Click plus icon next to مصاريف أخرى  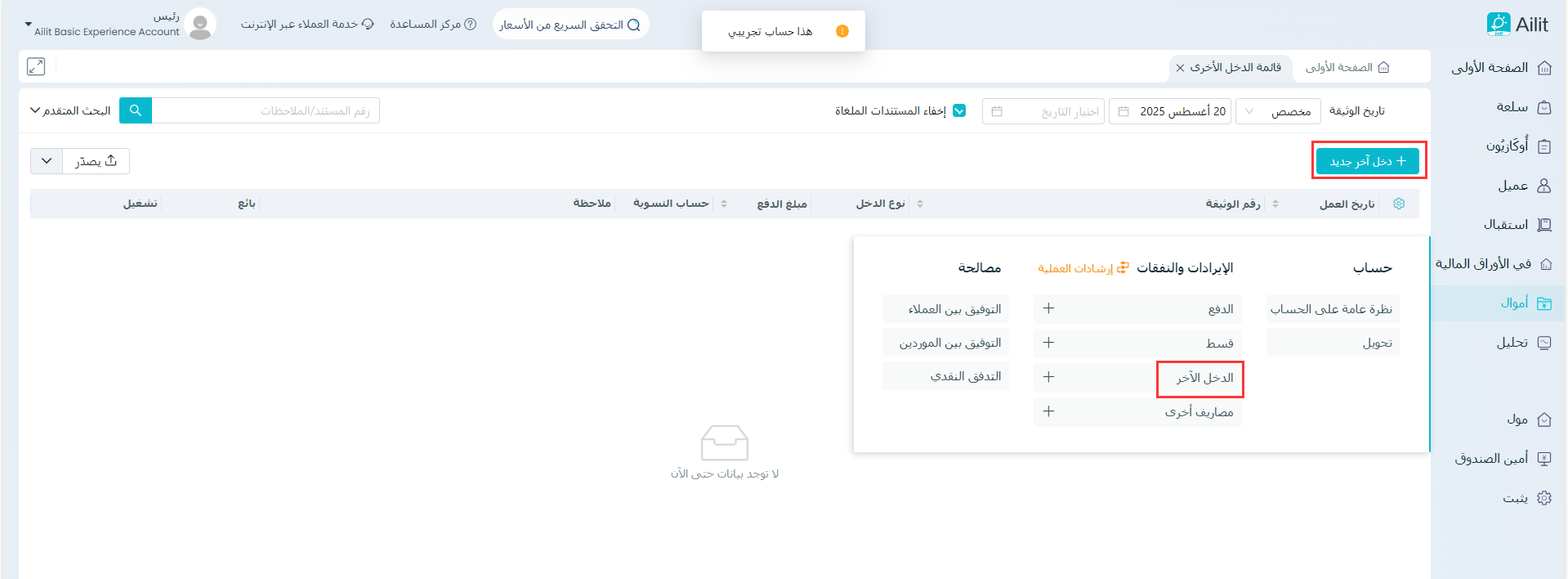click(1048, 411)
